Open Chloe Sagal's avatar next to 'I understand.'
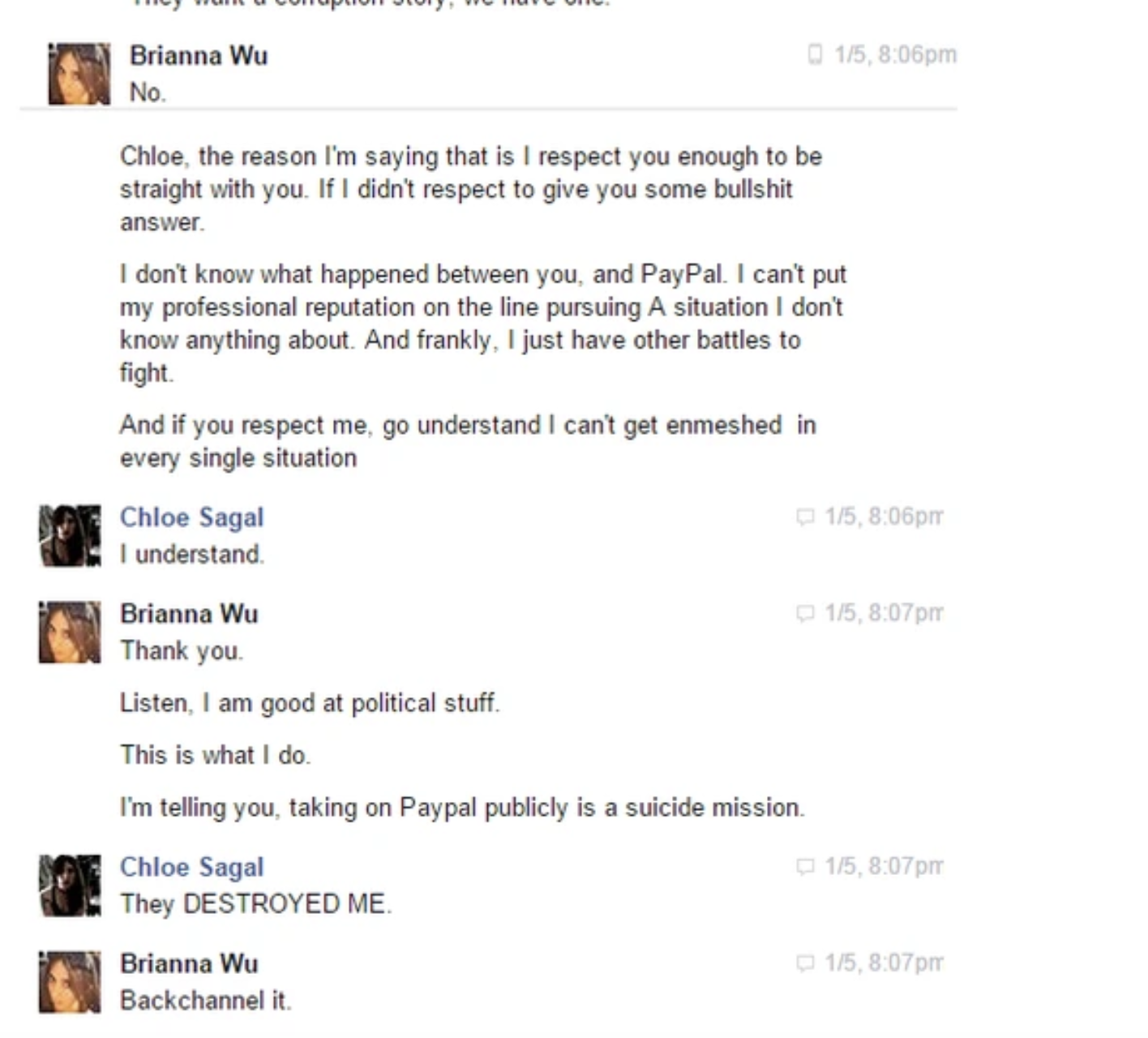The image size is (1148, 1038). click(70, 535)
